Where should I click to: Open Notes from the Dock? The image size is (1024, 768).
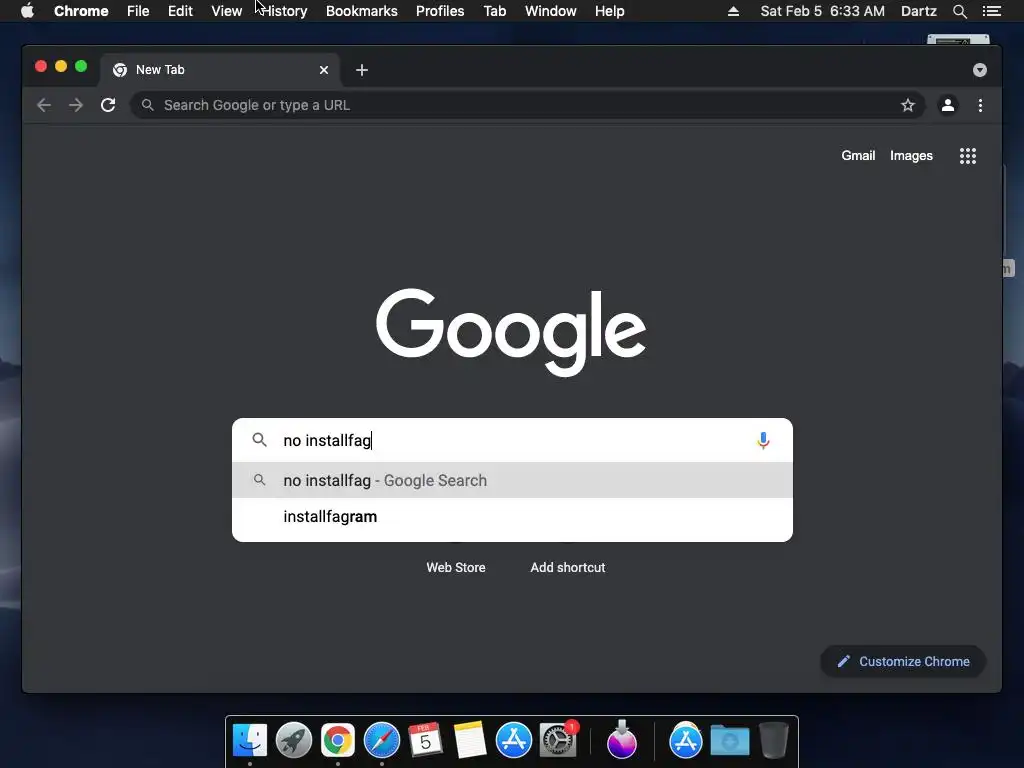[470, 741]
